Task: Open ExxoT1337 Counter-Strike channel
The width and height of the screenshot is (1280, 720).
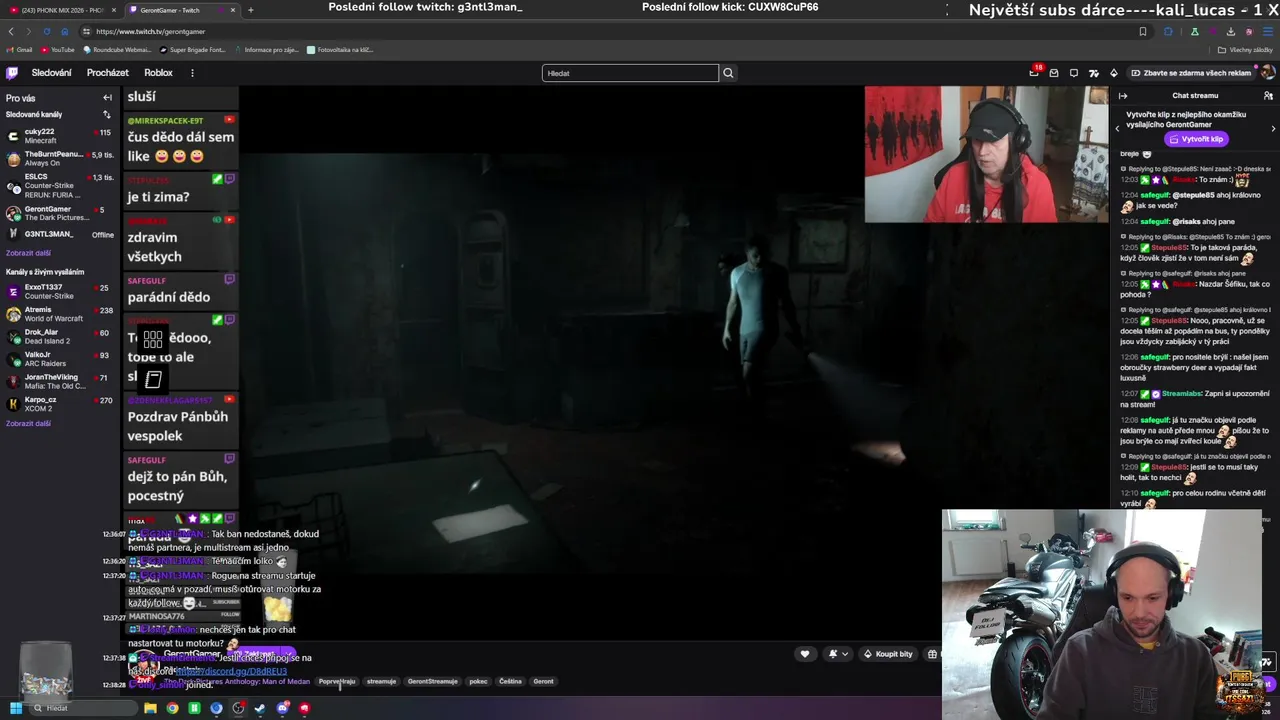Action: click(60, 291)
